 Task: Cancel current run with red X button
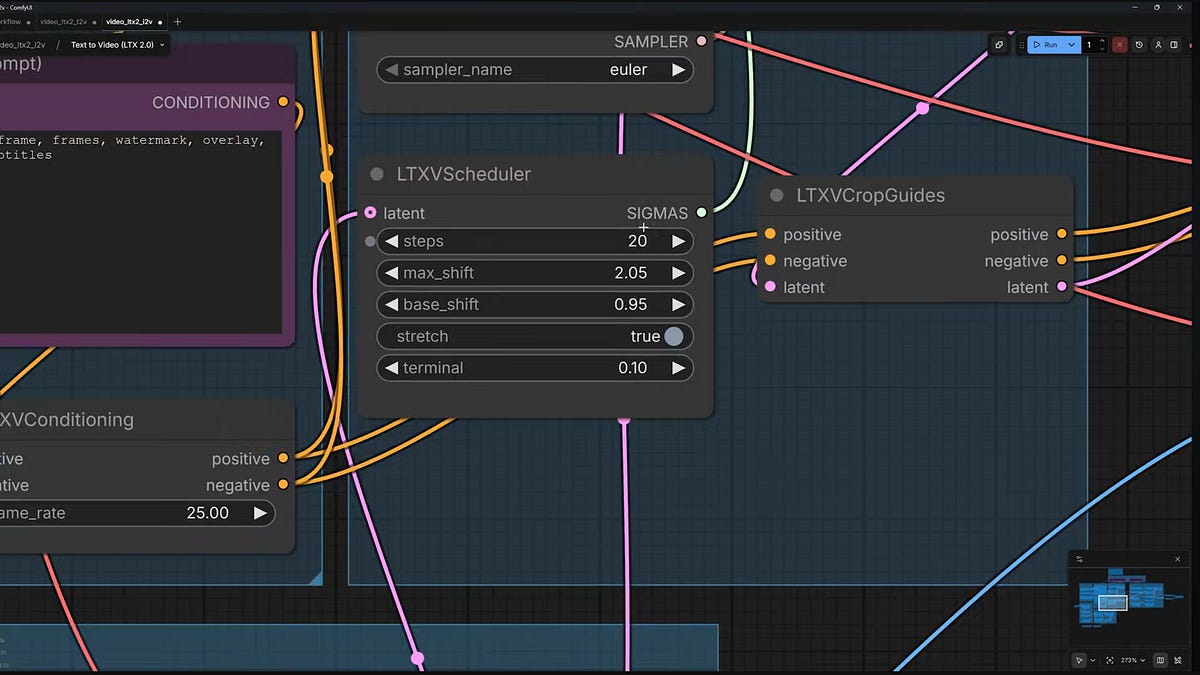tap(1120, 45)
